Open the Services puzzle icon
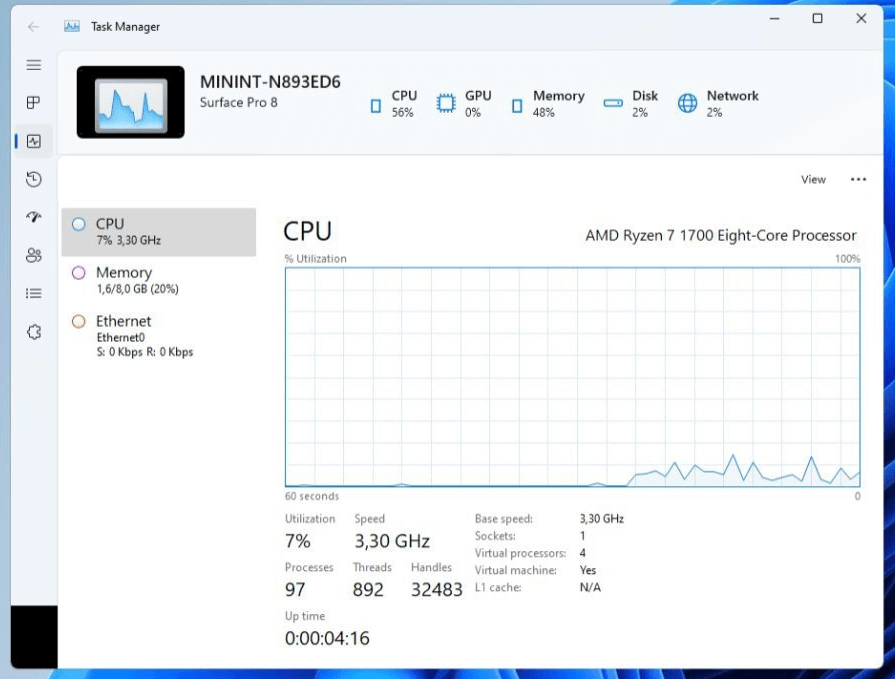The height and width of the screenshot is (679, 895). [x=34, y=332]
